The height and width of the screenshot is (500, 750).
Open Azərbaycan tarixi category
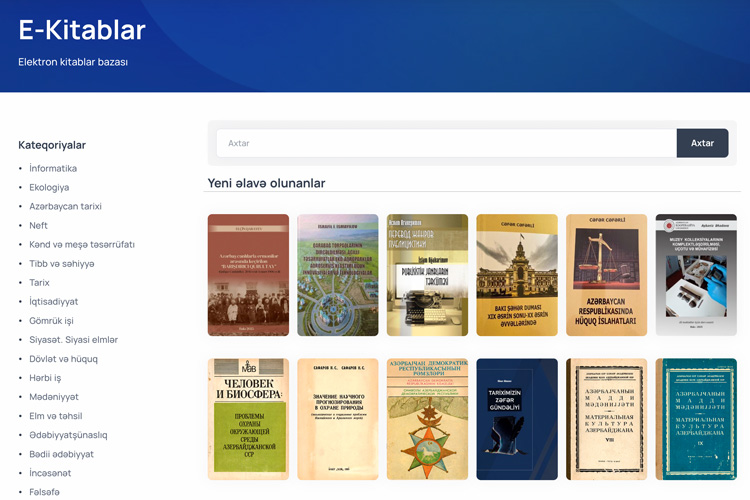pos(65,206)
